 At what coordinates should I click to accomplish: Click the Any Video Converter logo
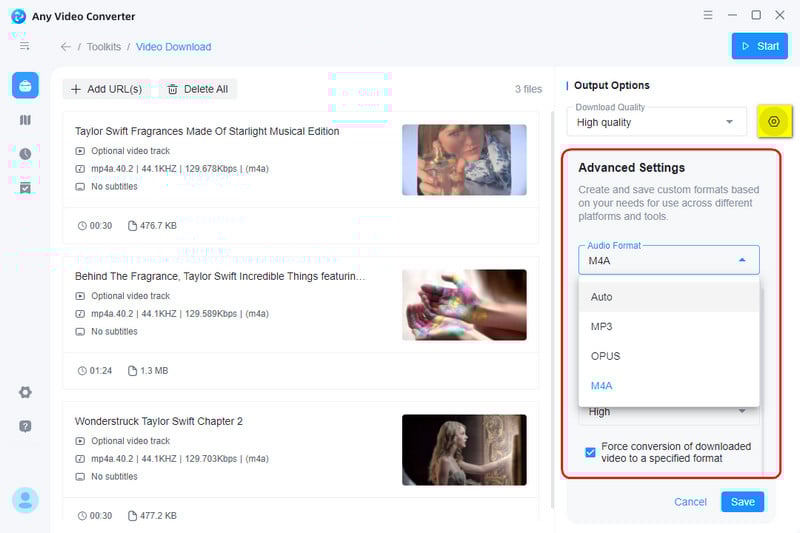tap(18, 16)
